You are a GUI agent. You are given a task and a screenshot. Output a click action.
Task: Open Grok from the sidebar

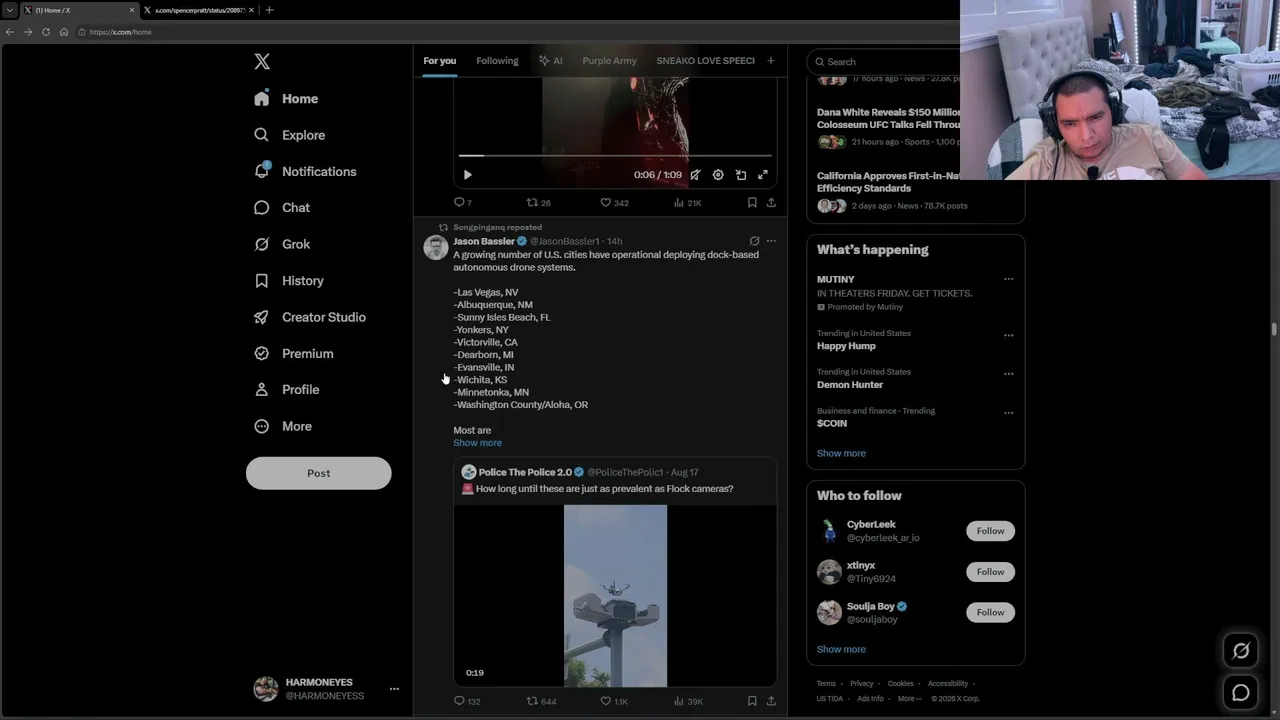[281, 244]
